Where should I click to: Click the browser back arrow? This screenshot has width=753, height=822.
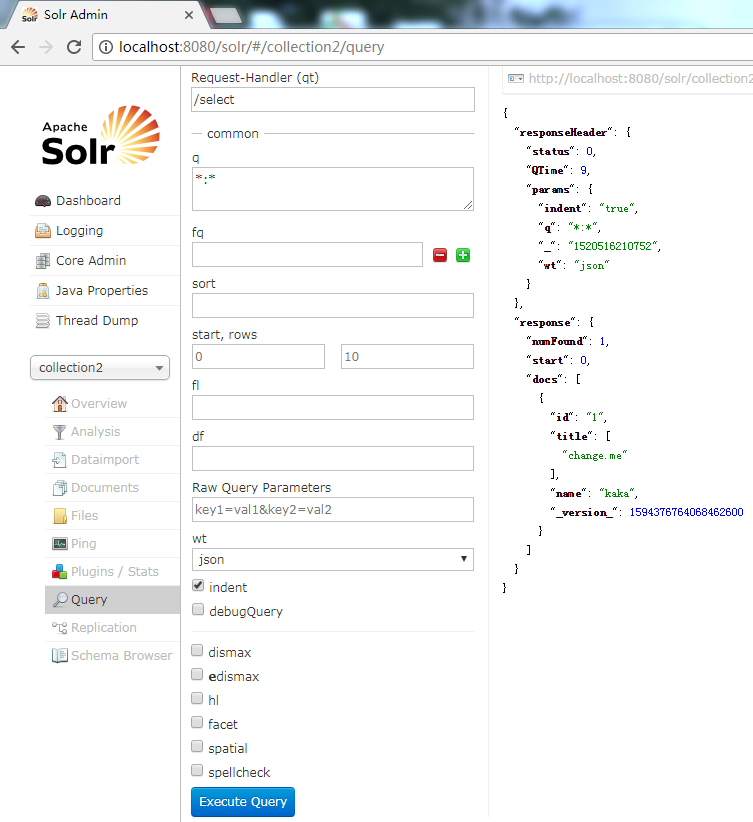(x=18, y=47)
